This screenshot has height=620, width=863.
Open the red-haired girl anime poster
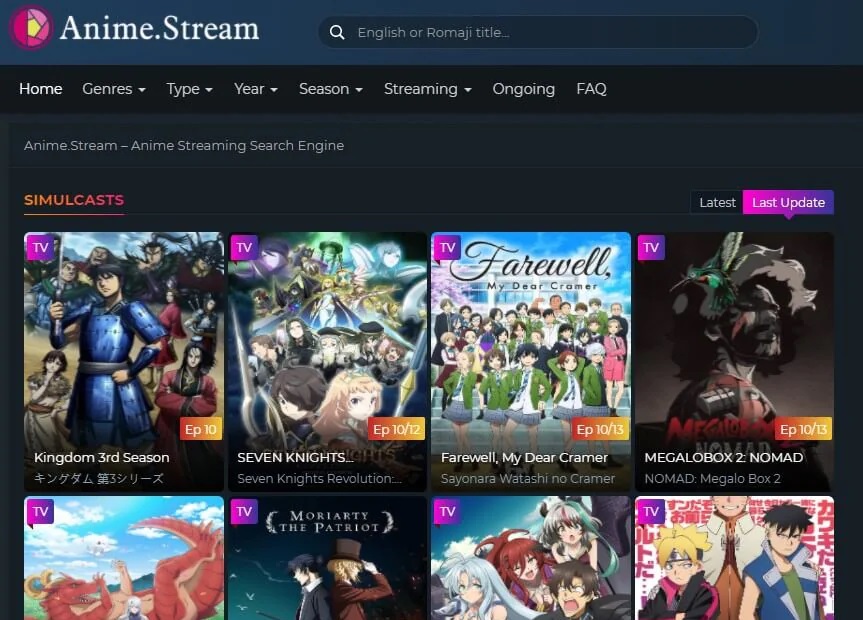tap(531, 558)
